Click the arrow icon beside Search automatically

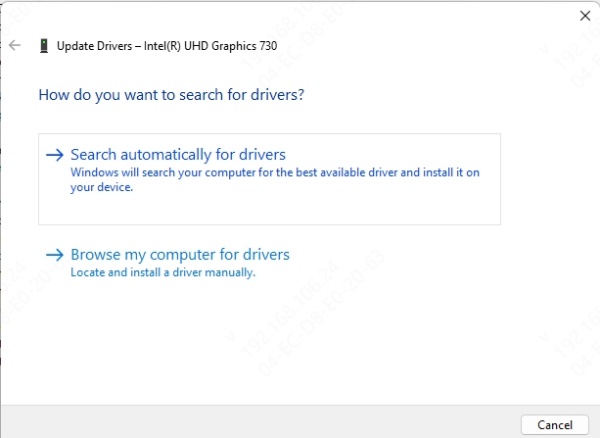(56, 155)
